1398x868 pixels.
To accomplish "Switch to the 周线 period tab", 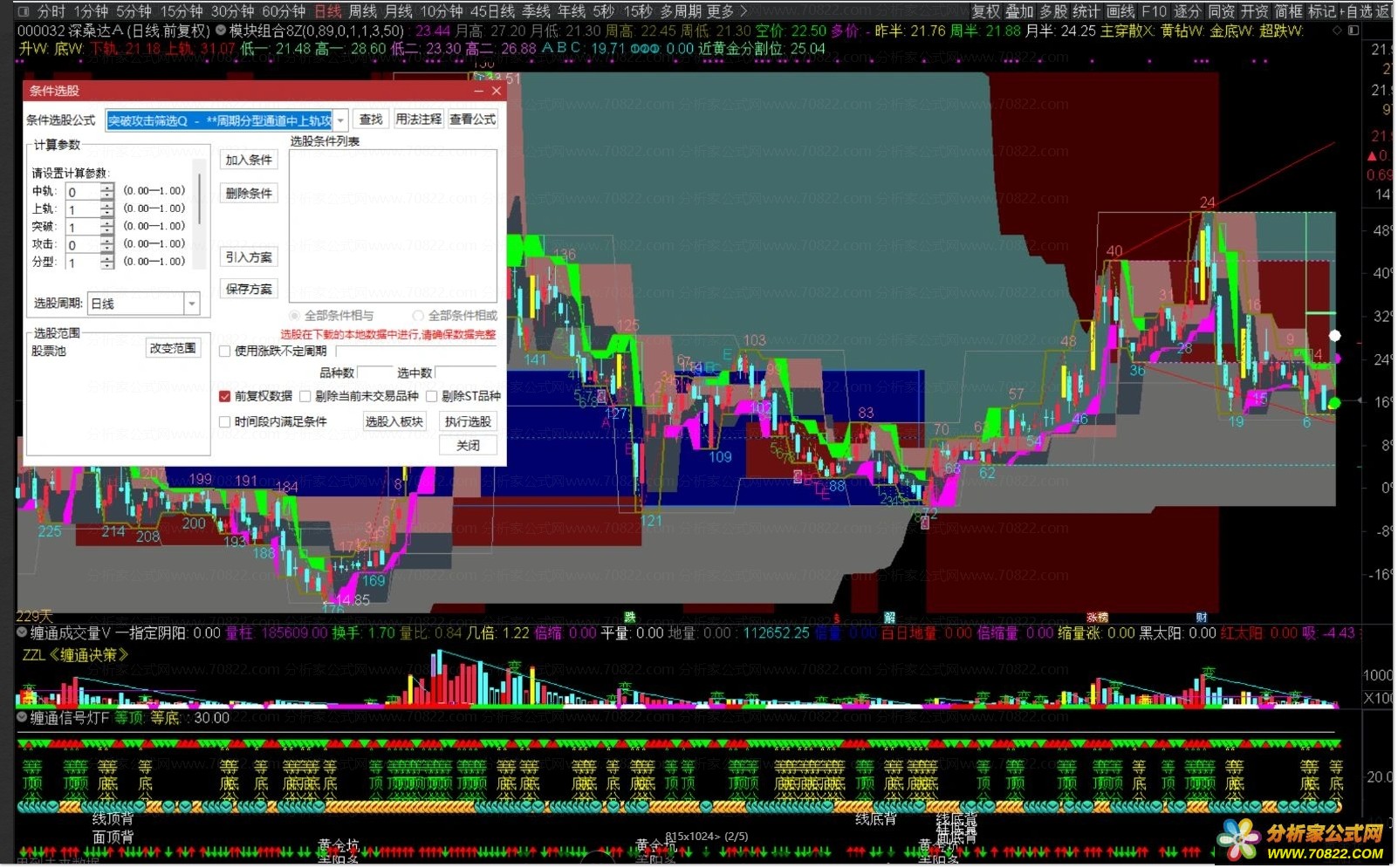I will (362, 11).
